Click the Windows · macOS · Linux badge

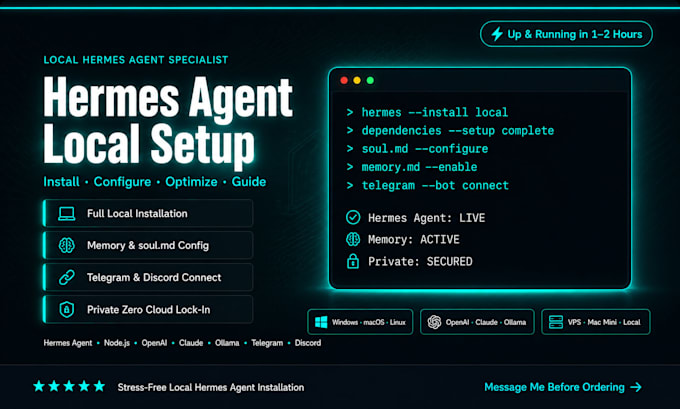click(x=360, y=322)
